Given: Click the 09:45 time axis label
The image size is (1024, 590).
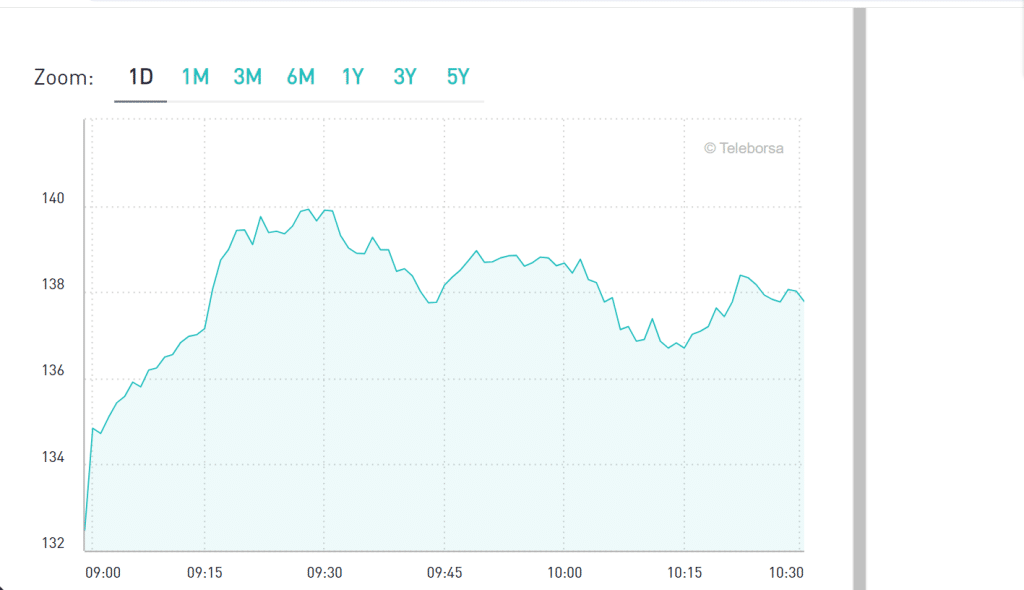Looking at the screenshot, I should [444, 572].
